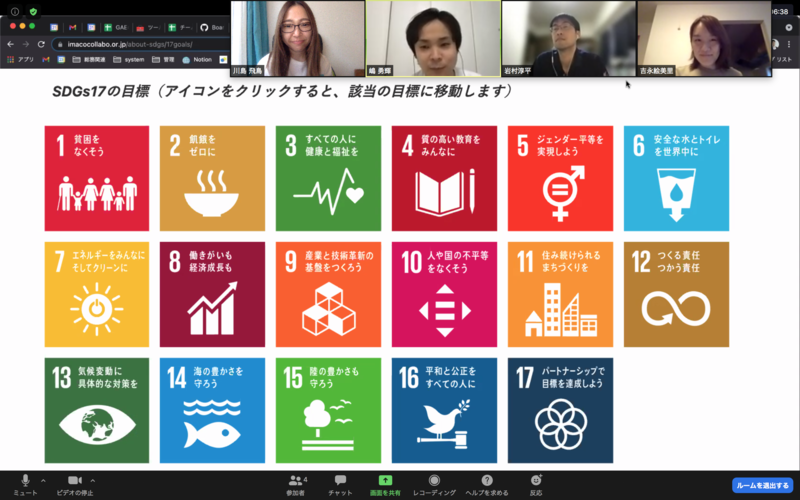Select 吉永絵美里 participant video thumbnail

pos(705,38)
